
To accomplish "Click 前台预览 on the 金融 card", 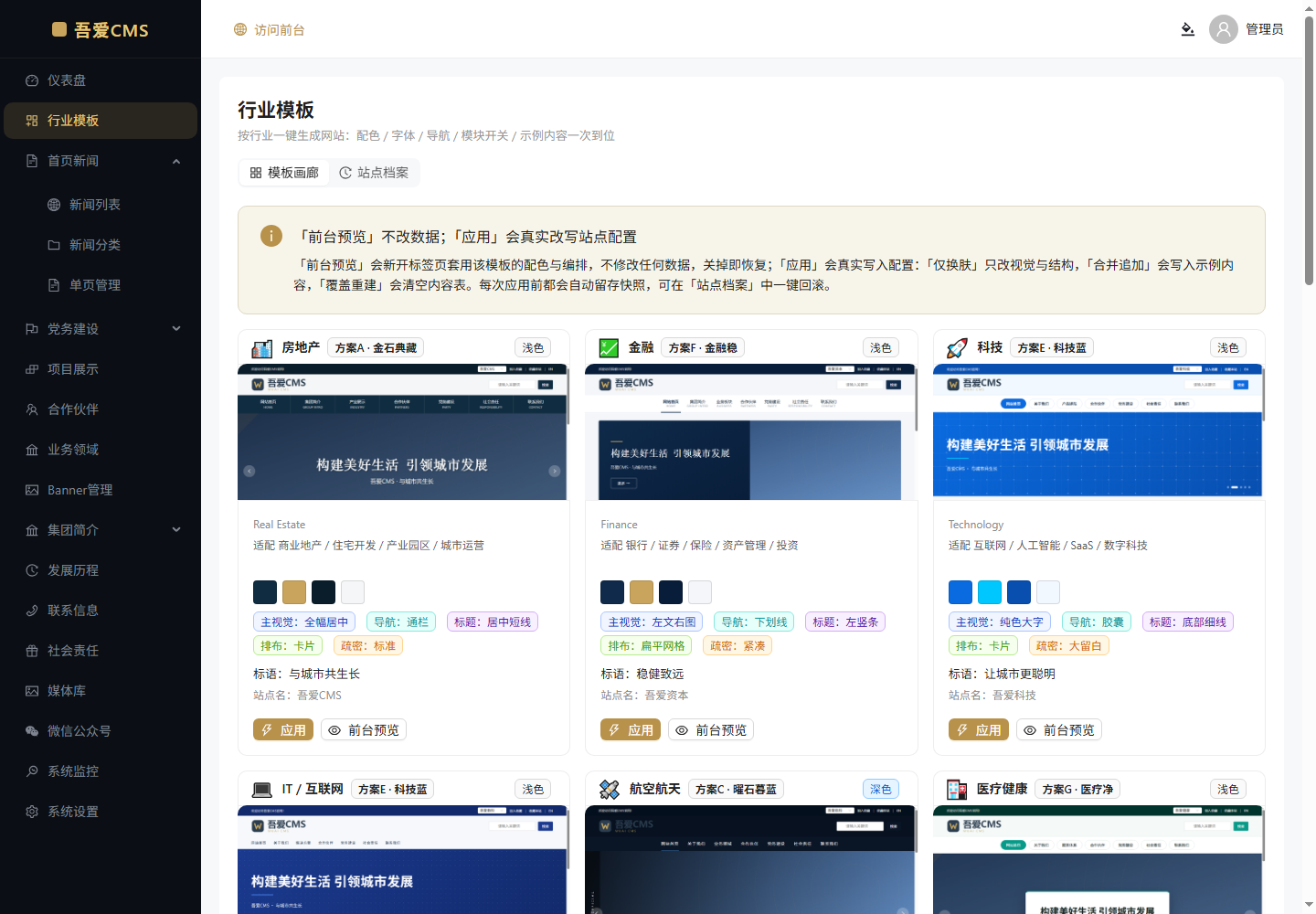I will point(711,729).
